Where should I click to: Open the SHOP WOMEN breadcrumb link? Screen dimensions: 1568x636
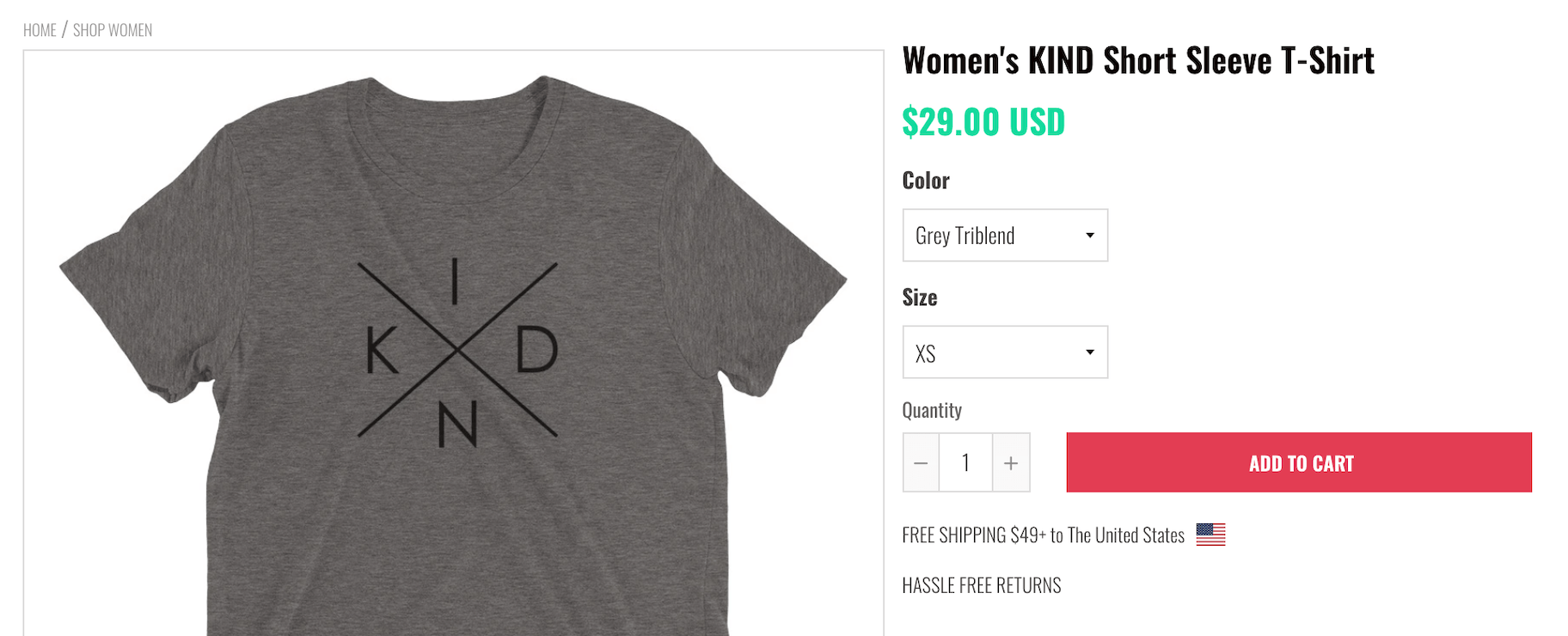pos(113,30)
